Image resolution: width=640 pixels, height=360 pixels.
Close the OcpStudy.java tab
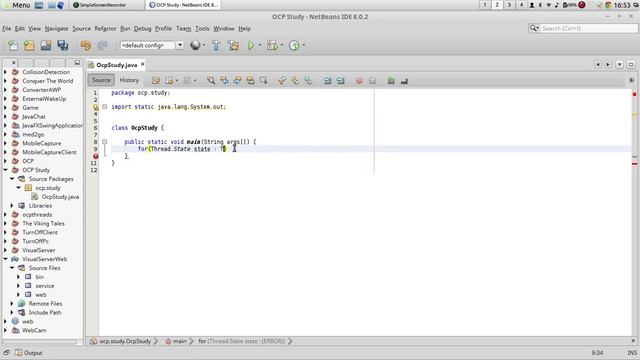click(x=142, y=64)
